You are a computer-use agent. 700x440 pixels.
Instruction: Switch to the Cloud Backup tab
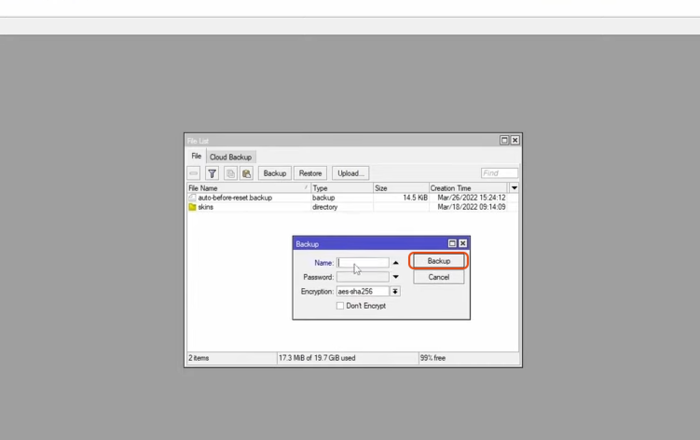coord(230,157)
